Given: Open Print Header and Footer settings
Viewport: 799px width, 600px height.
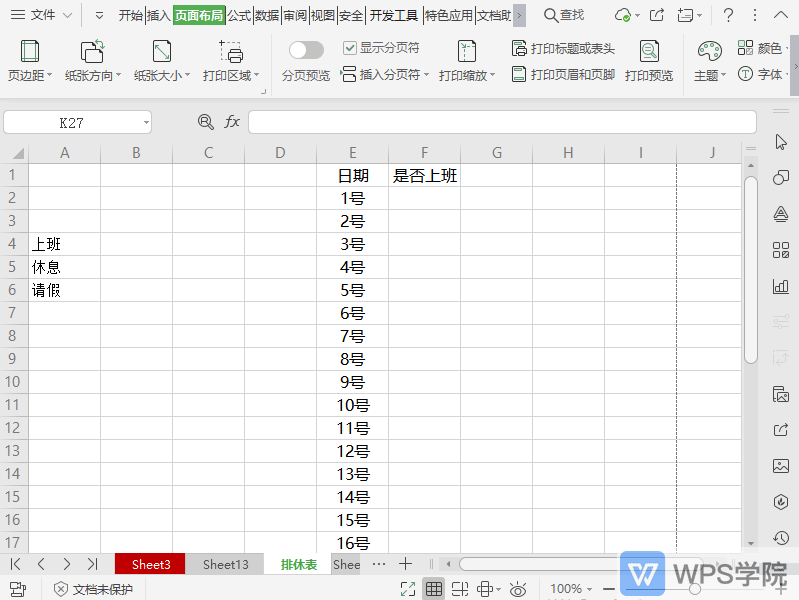Looking at the screenshot, I should (x=563, y=75).
